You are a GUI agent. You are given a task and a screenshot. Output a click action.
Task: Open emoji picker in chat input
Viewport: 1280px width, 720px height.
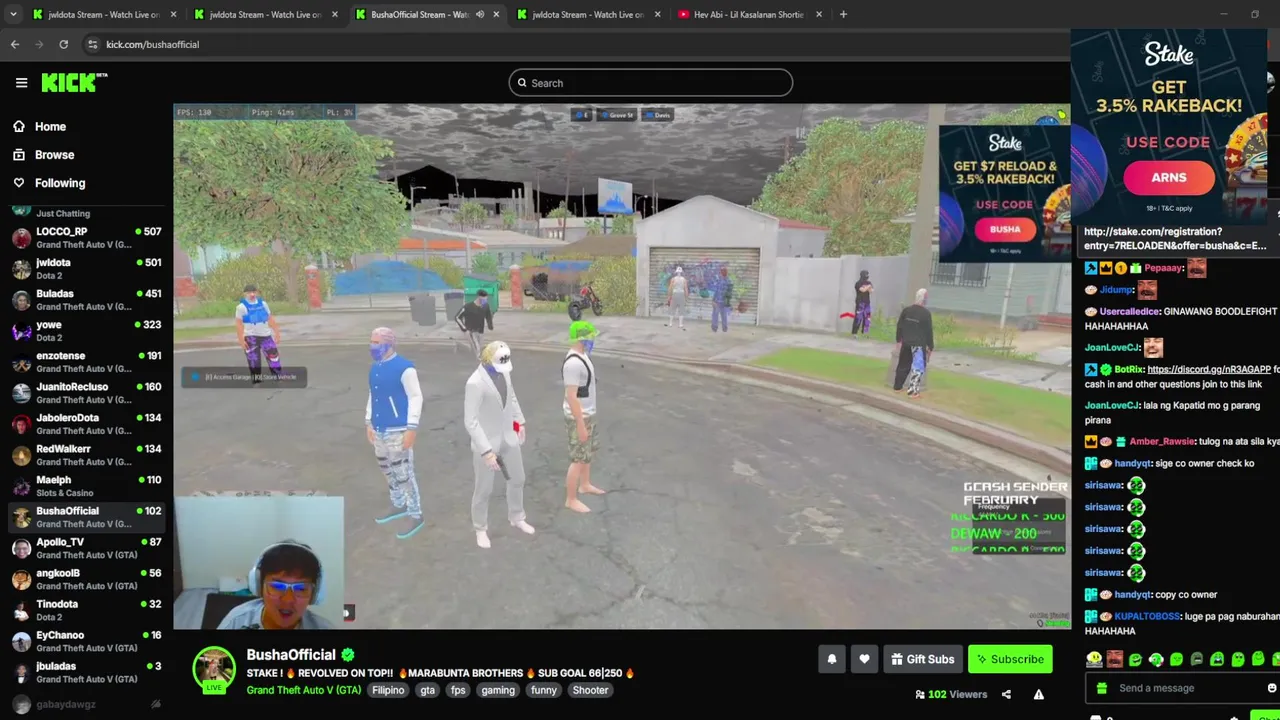click(x=1271, y=688)
